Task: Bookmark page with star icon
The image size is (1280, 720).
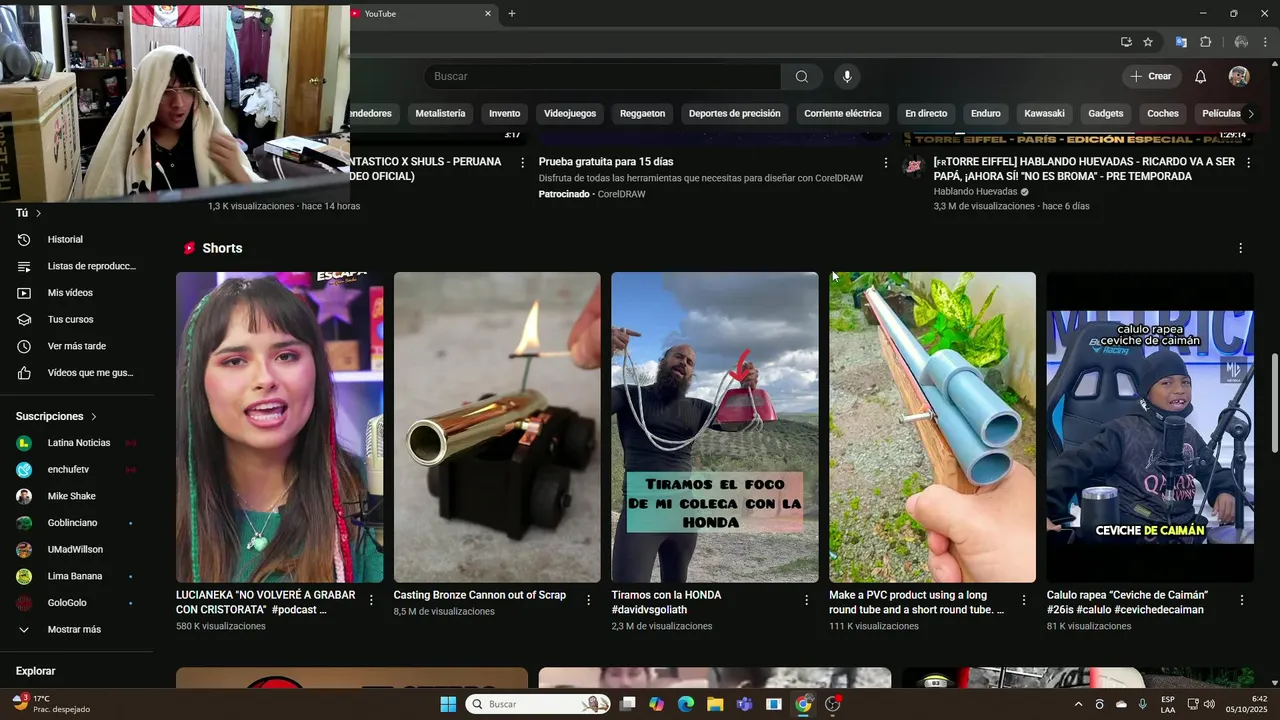Action: click(x=1148, y=42)
